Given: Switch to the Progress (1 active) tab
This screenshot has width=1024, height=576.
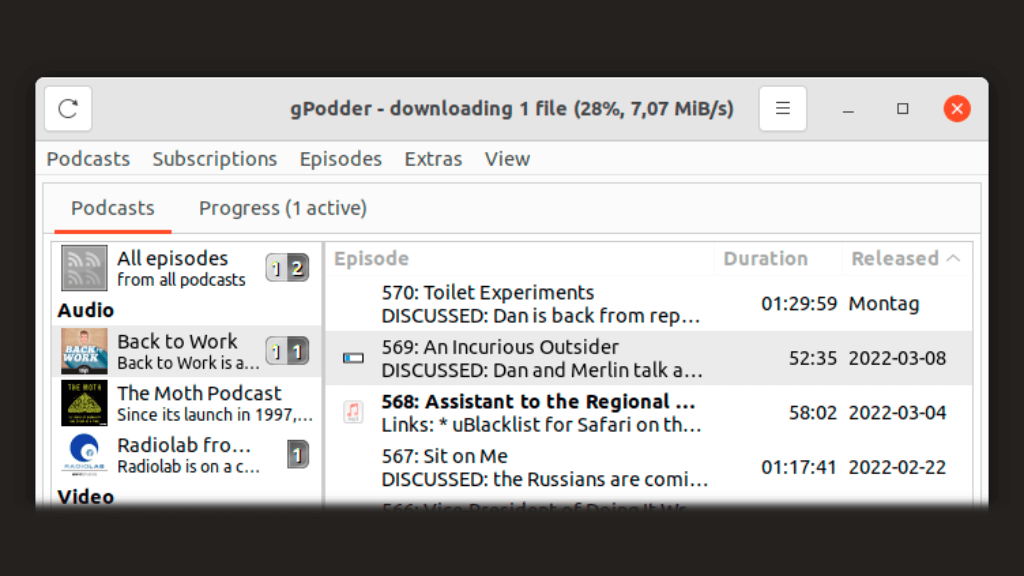Looking at the screenshot, I should tap(282, 208).
